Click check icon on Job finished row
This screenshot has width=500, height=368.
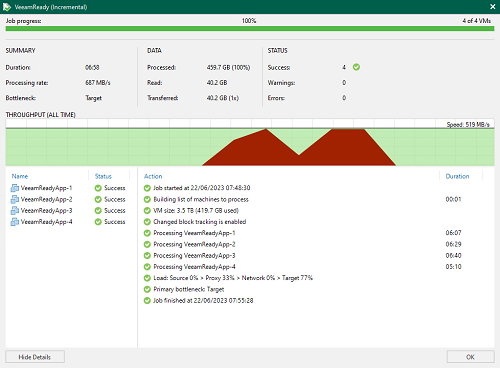[x=147, y=301]
